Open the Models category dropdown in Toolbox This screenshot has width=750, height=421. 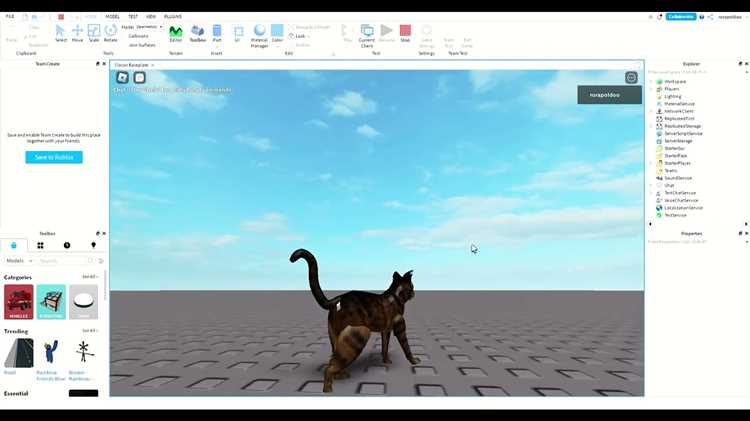pyautogui.click(x=19, y=261)
